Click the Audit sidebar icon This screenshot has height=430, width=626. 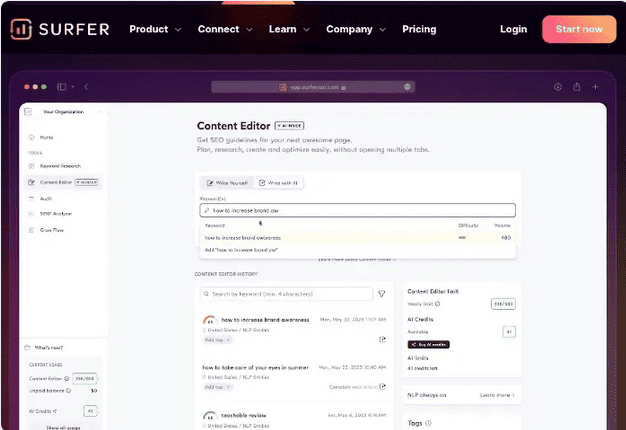point(32,198)
